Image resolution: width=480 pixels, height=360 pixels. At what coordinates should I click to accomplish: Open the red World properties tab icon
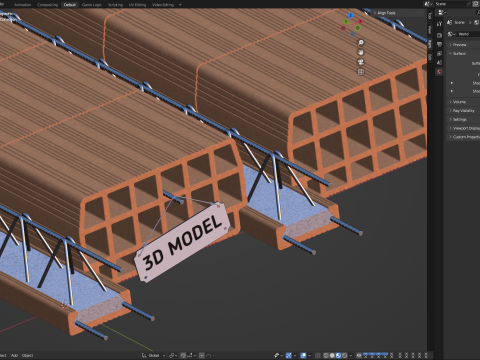[439, 72]
